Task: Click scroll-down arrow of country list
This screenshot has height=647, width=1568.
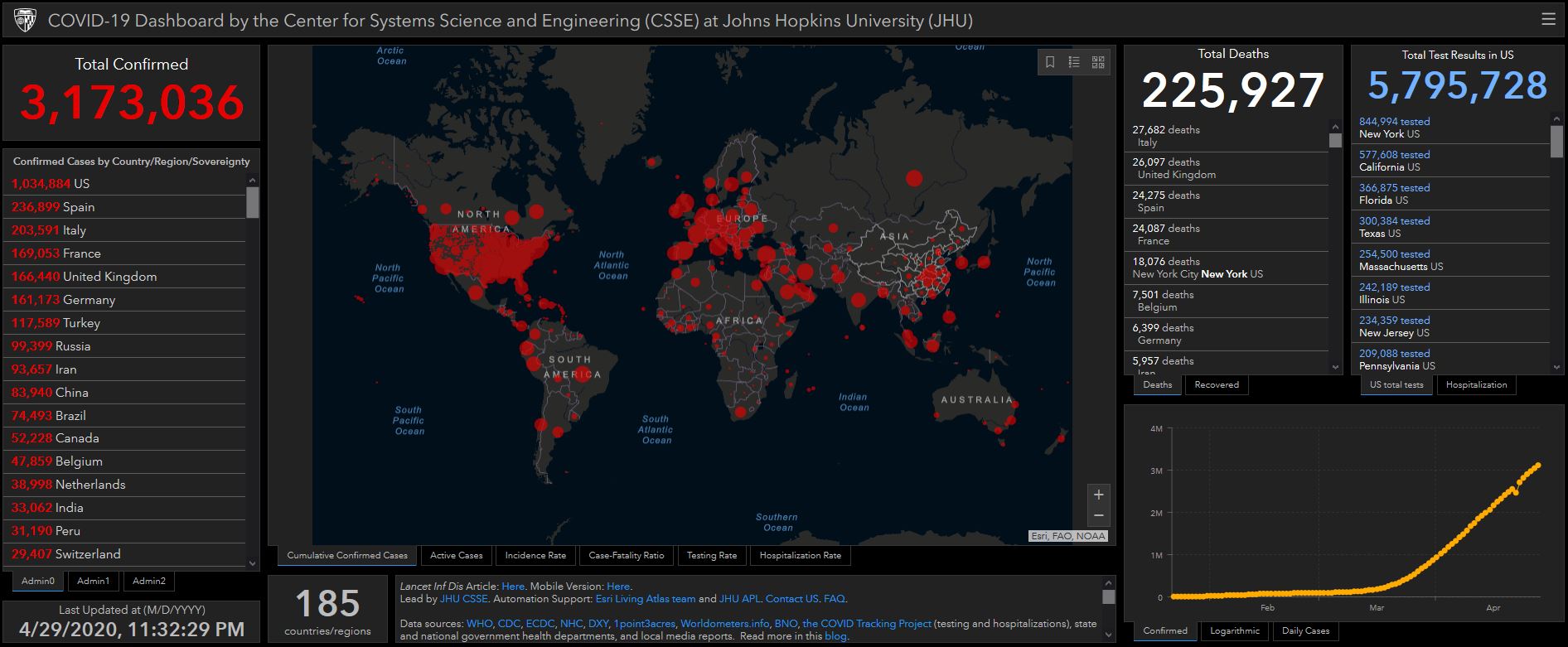Action: pyautogui.click(x=253, y=563)
